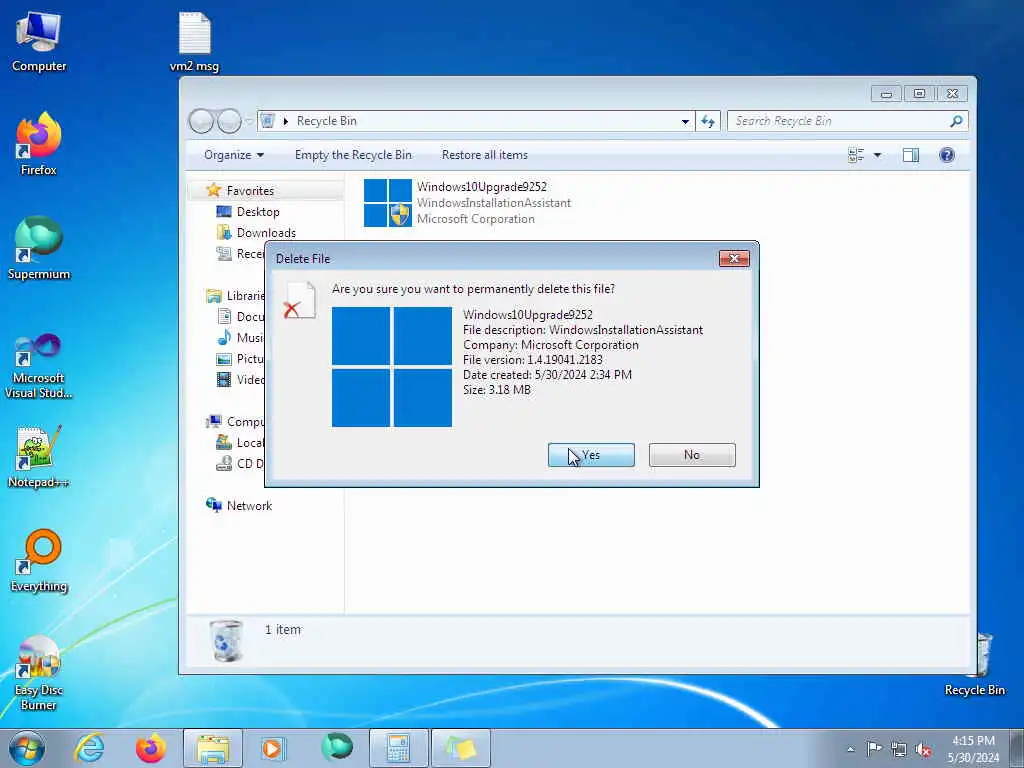
Task: Click Recycle Bin in the address bar
Action: (x=327, y=121)
